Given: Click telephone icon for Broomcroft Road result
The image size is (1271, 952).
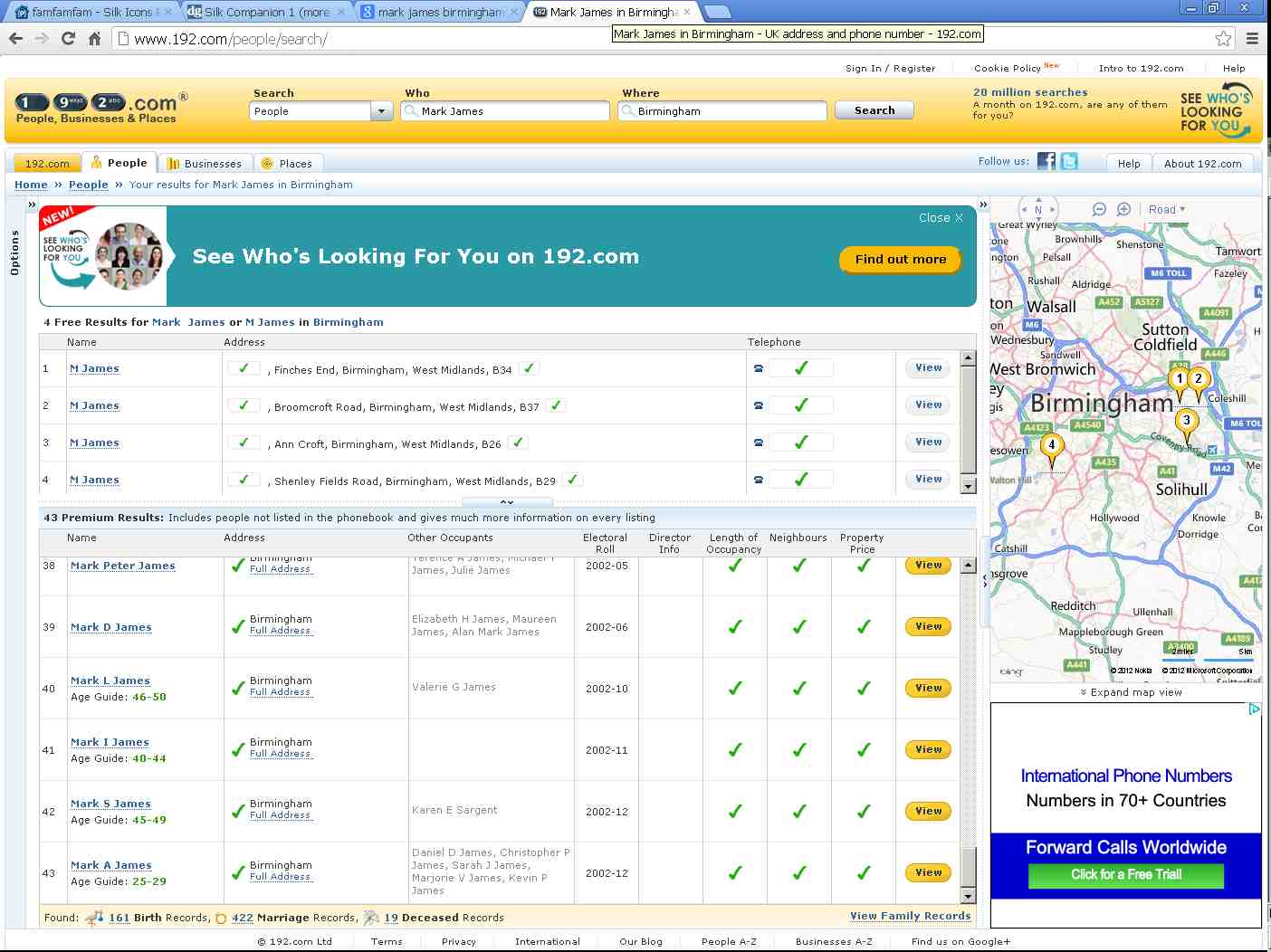Looking at the screenshot, I should click(x=759, y=405).
